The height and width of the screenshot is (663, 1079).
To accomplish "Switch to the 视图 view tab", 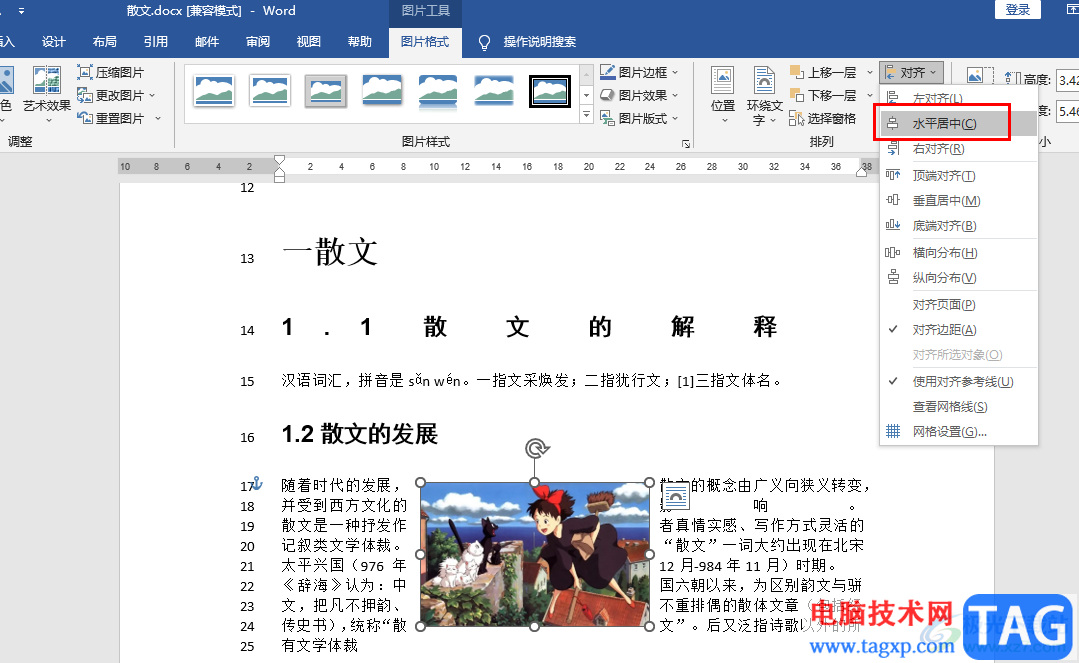I will click(x=308, y=42).
